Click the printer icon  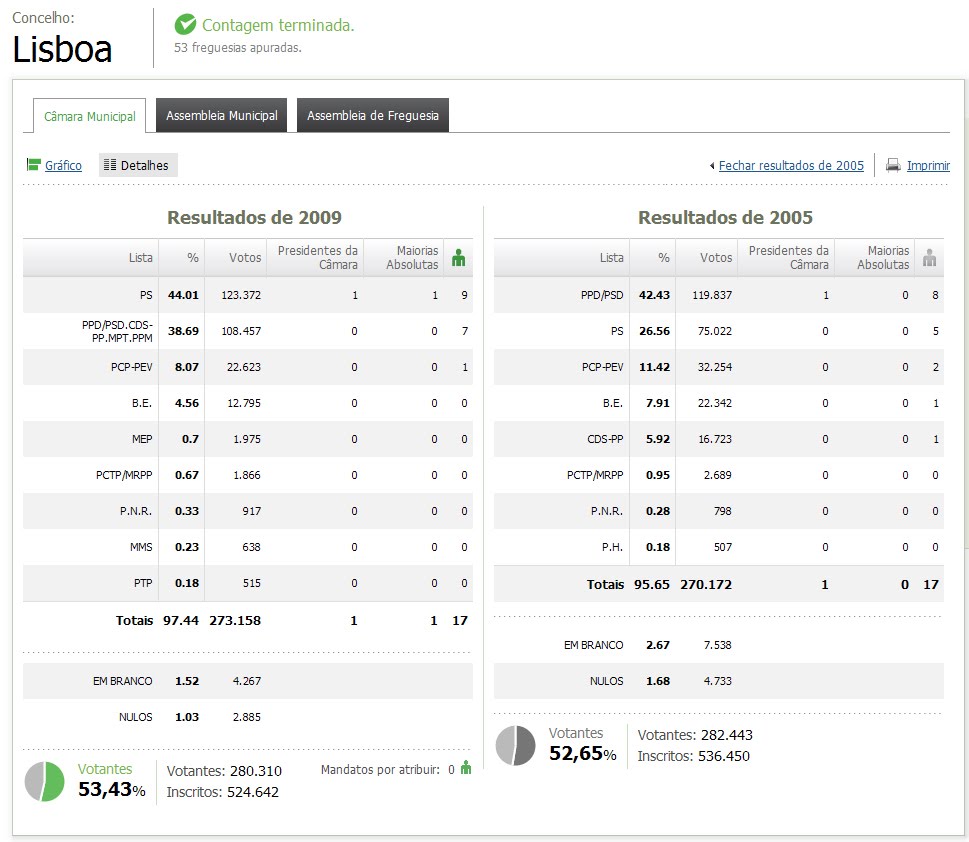point(893,165)
